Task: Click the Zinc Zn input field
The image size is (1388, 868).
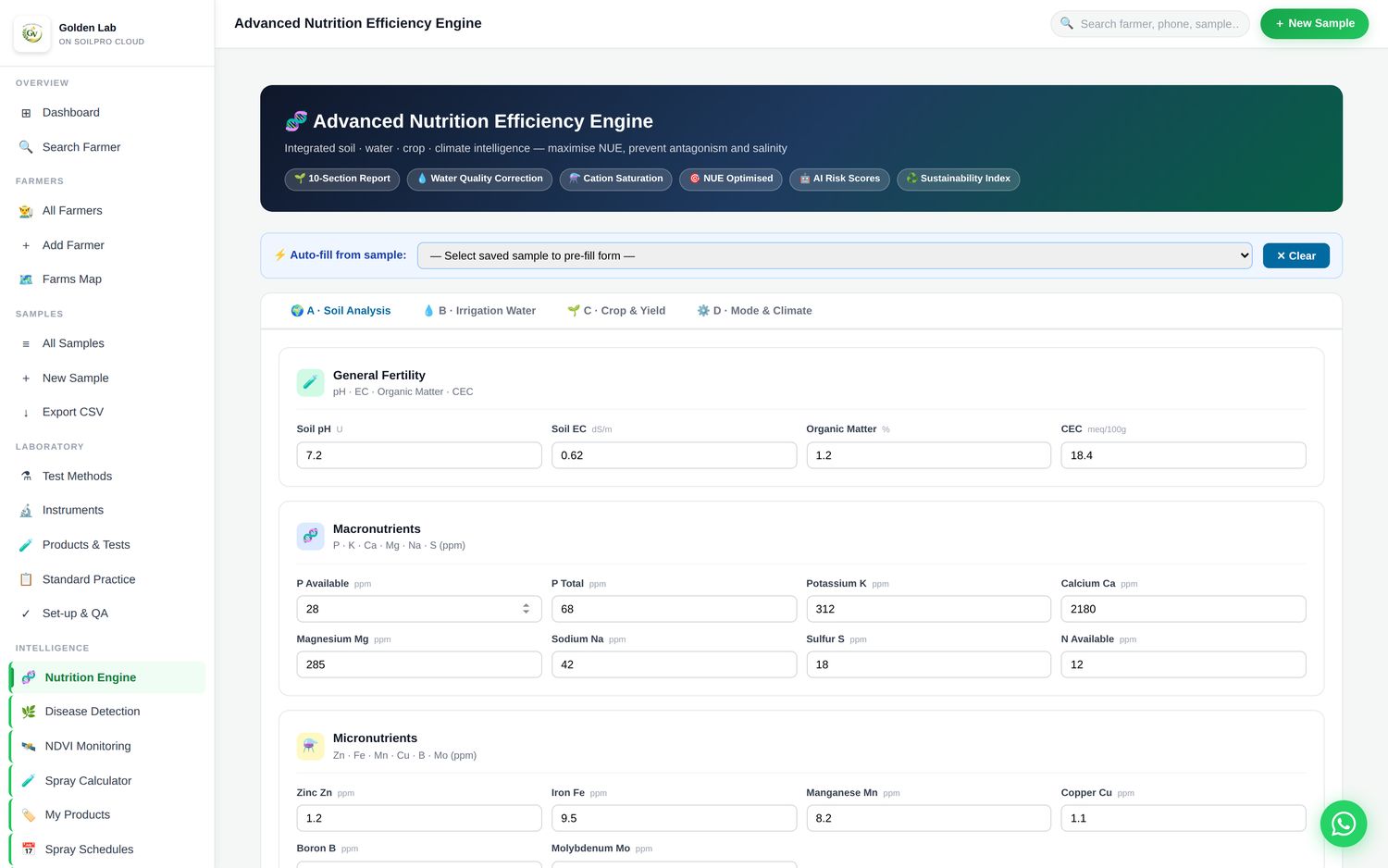Action: (419, 818)
